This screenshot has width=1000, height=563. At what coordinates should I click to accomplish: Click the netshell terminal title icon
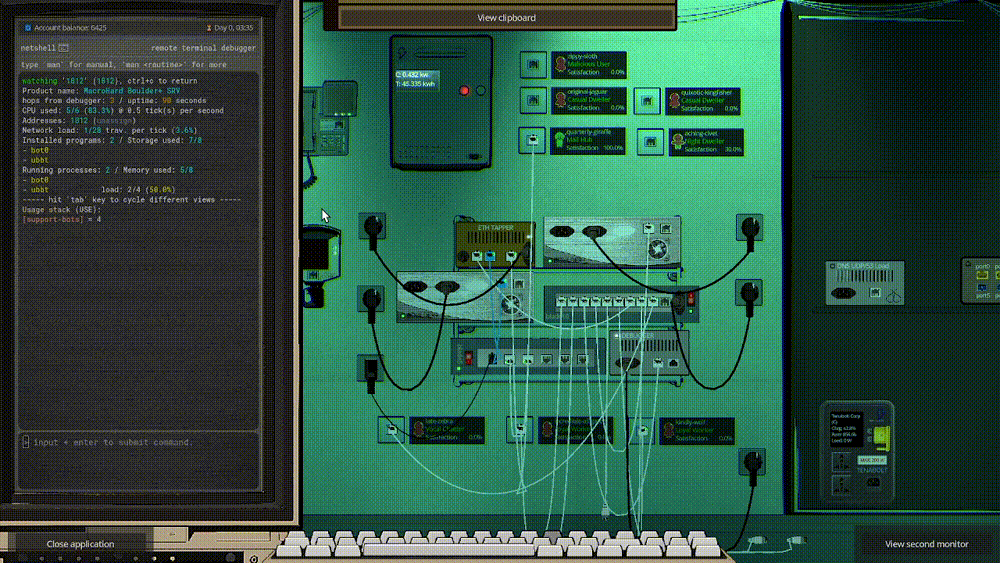(x=63, y=48)
